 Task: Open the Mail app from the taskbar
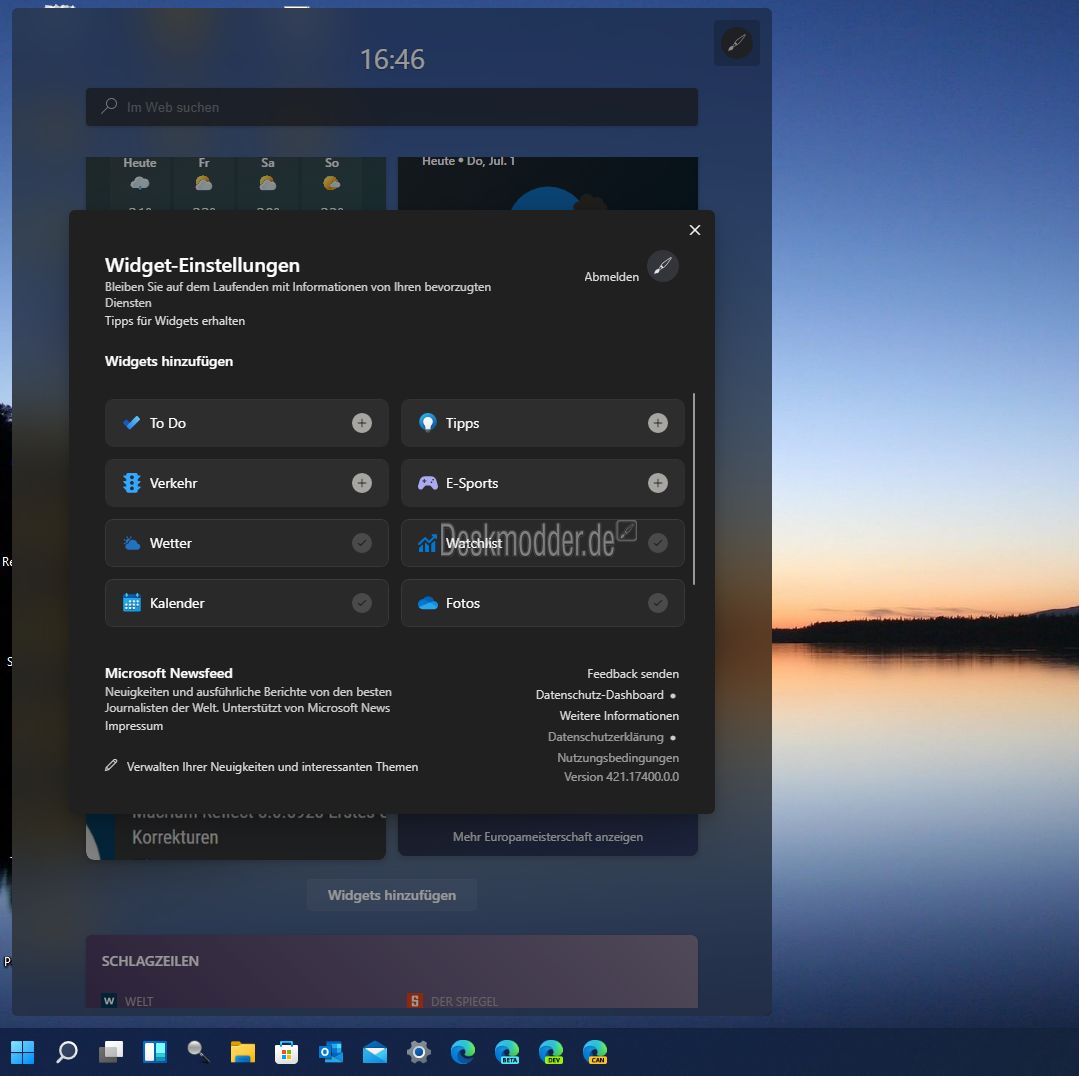374,1052
